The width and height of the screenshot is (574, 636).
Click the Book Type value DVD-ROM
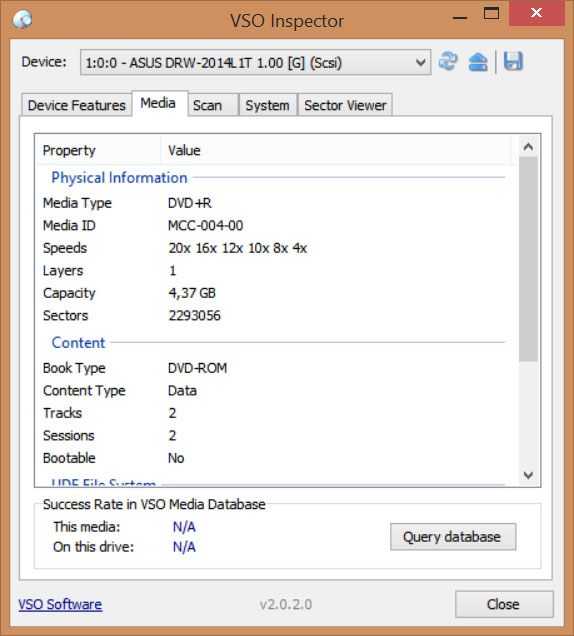pos(198,368)
